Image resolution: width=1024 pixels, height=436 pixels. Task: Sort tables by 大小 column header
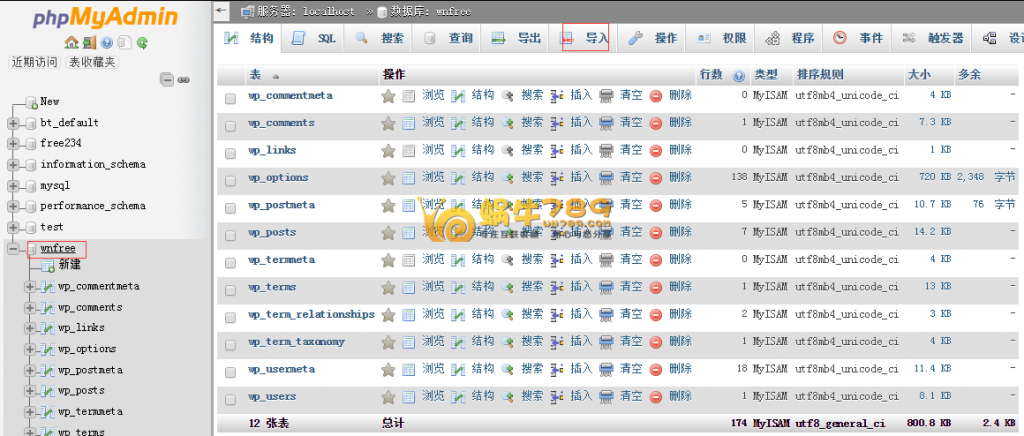click(x=918, y=75)
